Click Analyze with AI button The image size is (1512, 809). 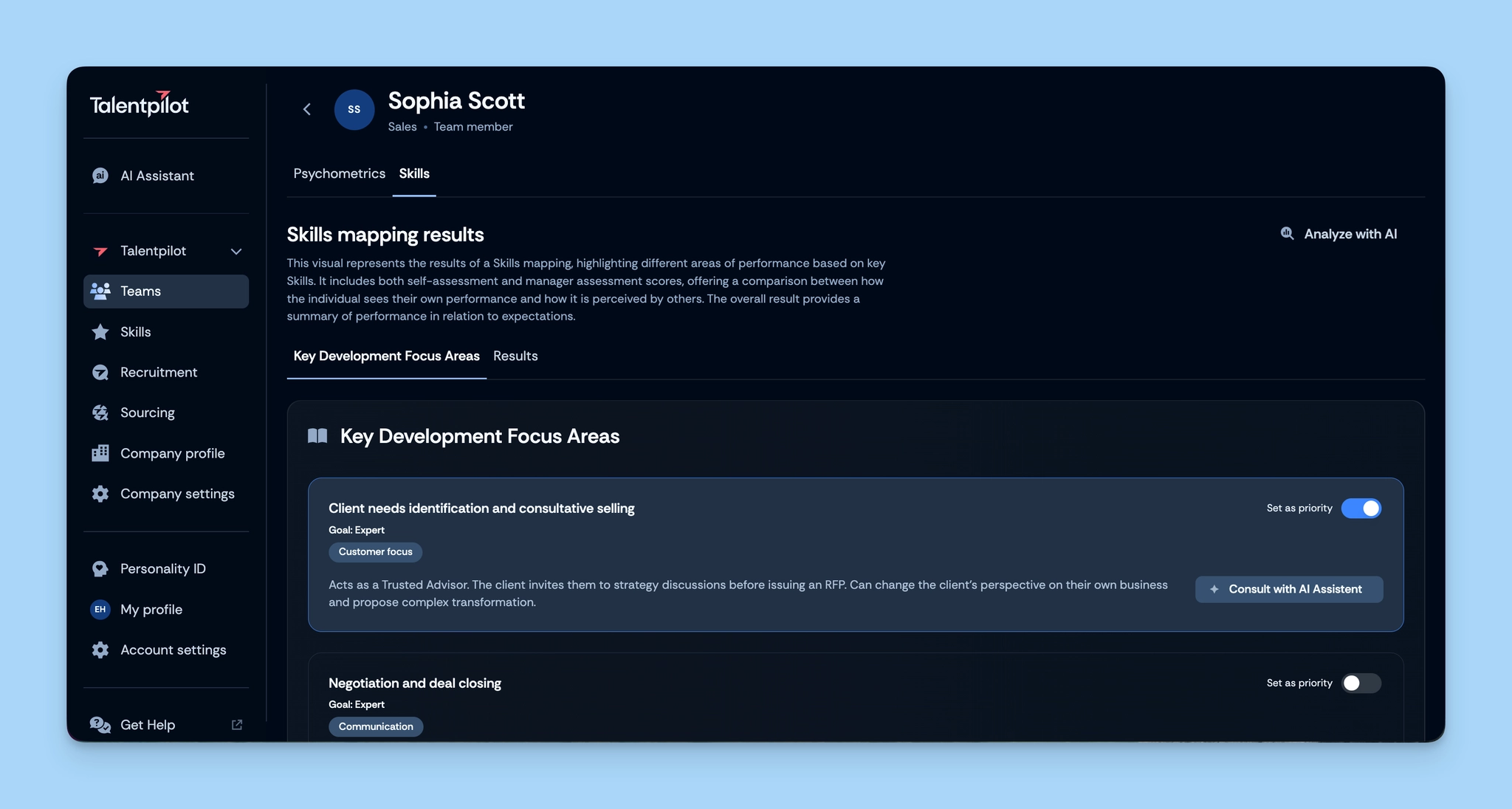point(1339,234)
